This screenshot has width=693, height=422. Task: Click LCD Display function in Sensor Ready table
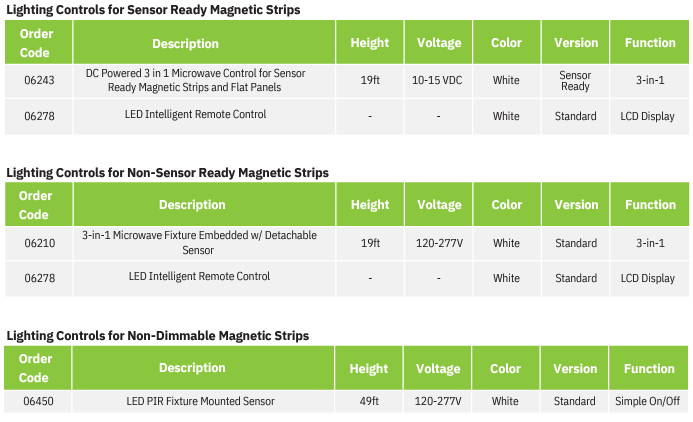(x=647, y=116)
